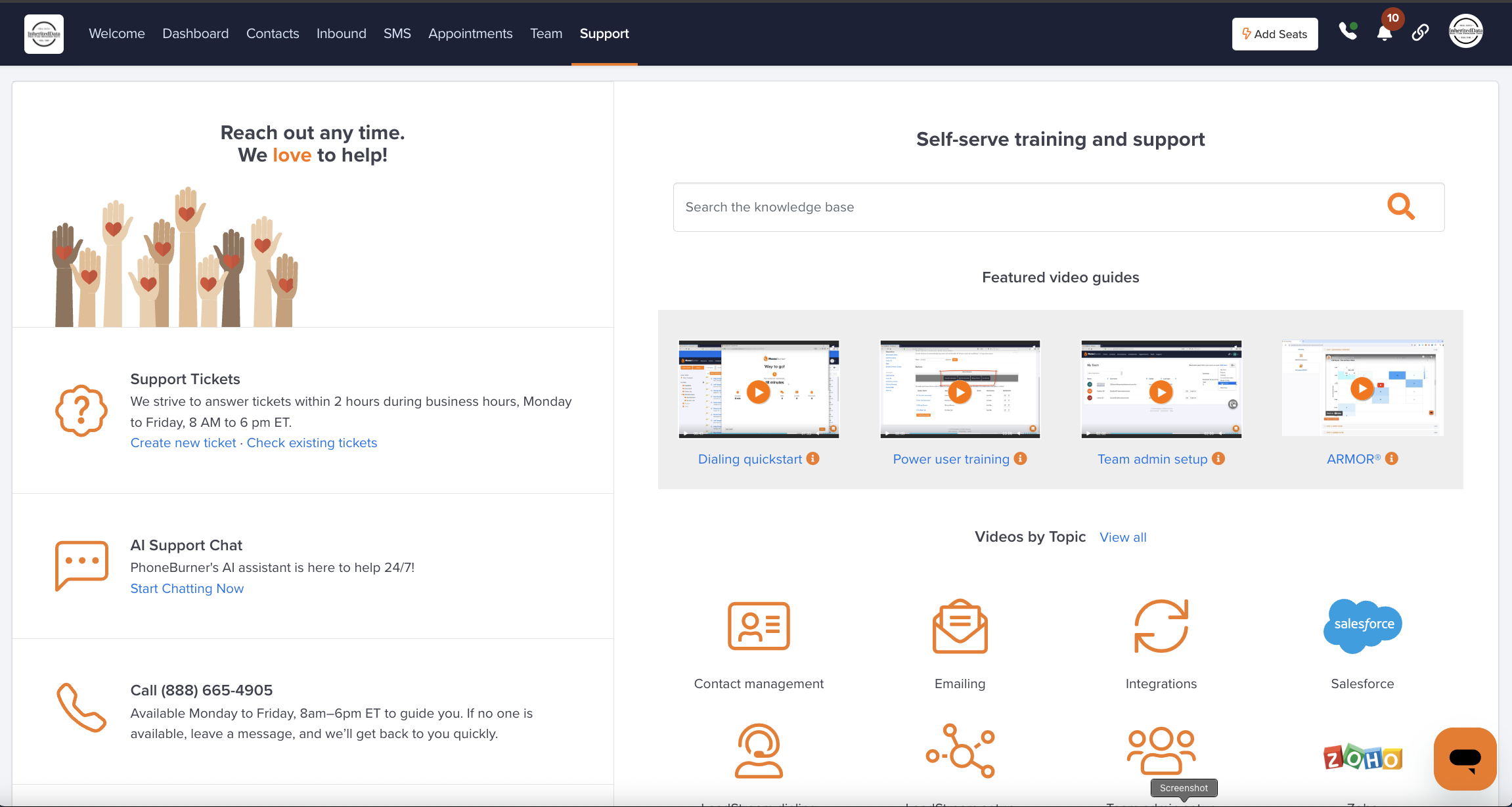The width and height of the screenshot is (1512, 807).
Task: Open the Contact management topic icon
Action: [x=759, y=626]
